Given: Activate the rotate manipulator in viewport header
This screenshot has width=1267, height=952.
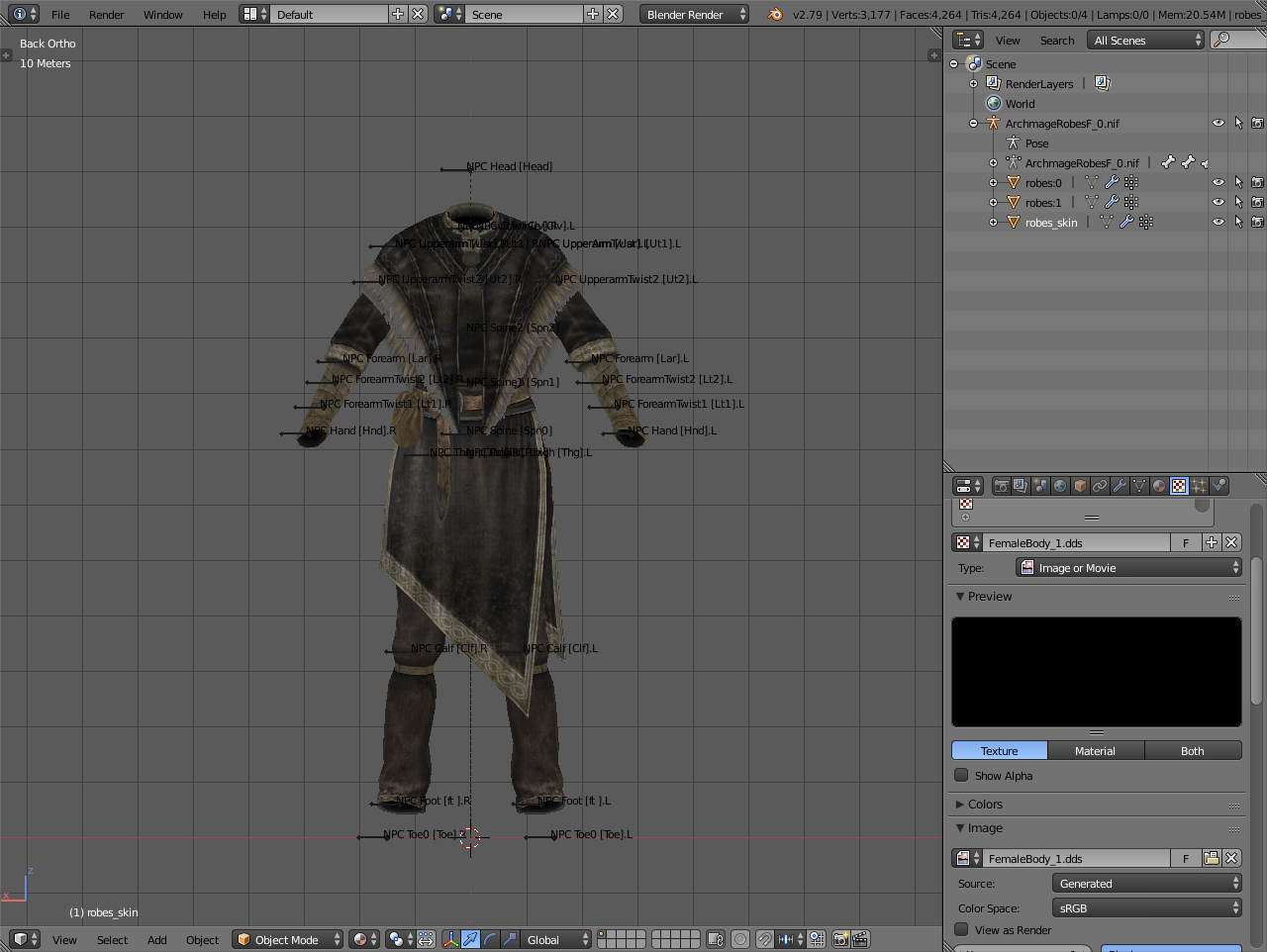Looking at the screenshot, I should pyautogui.click(x=490, y=939).
